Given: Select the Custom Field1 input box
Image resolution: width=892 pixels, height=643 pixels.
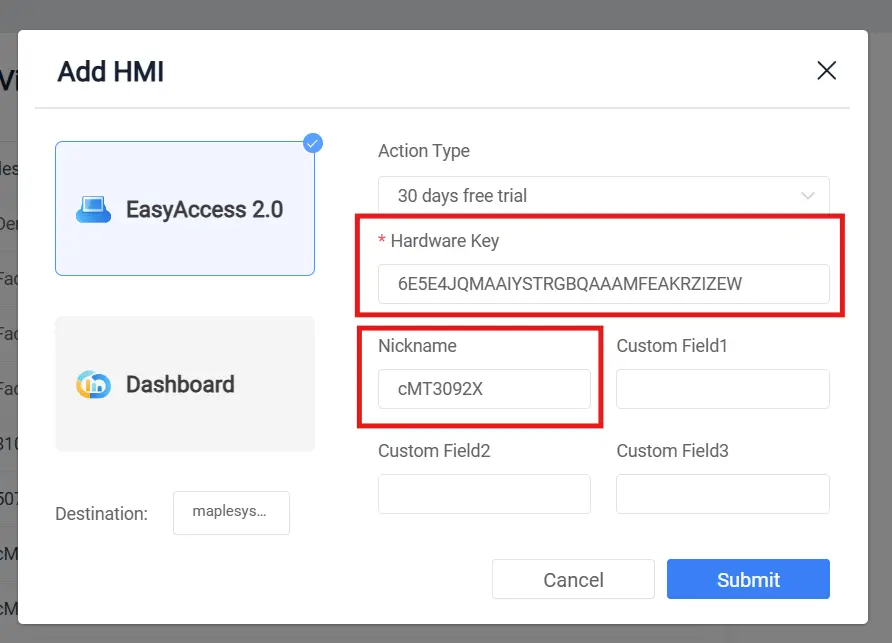Looking at the screenshot, I should pos(722,389).
